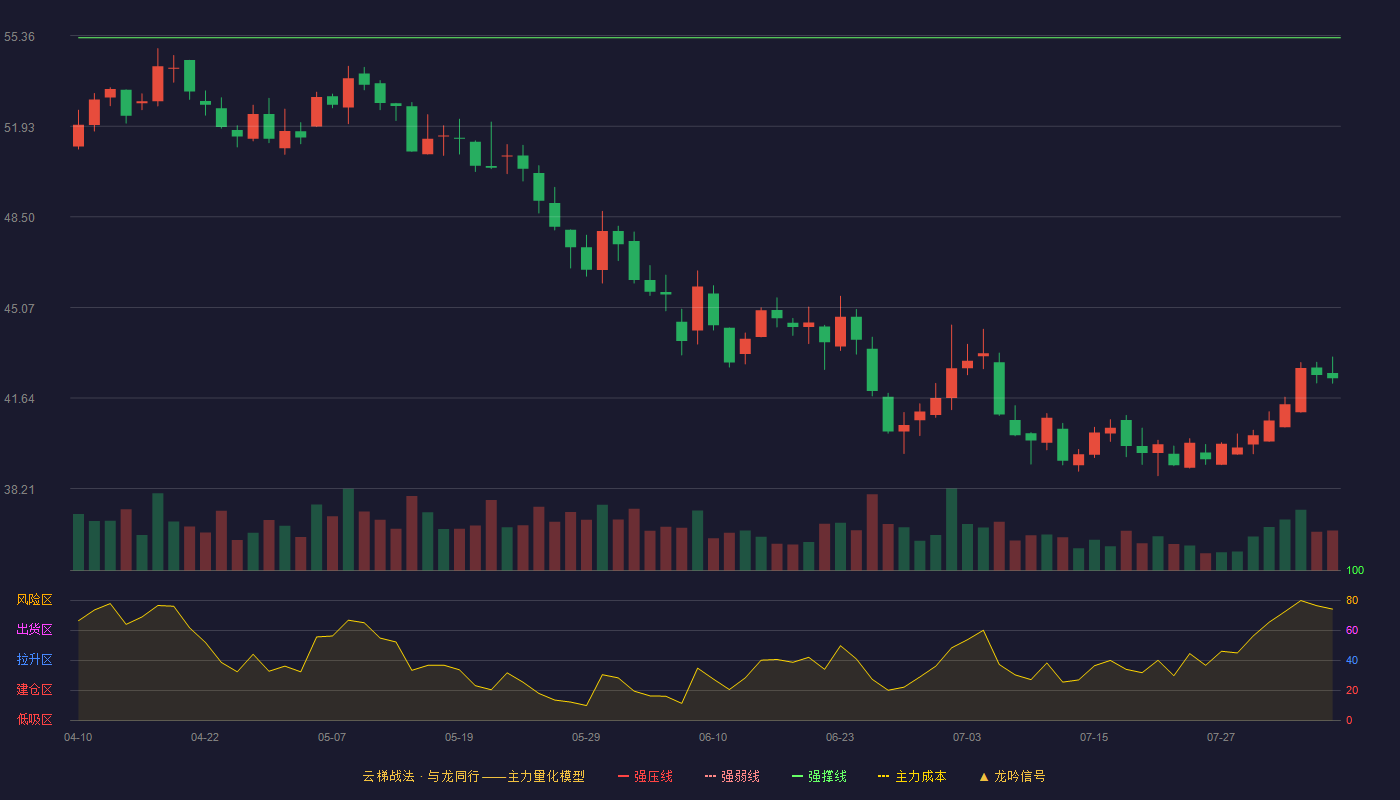Click the 06-23 date label
Image resolution: width=1400 pixels, height=800 pixels.
[x=840, y=737]
